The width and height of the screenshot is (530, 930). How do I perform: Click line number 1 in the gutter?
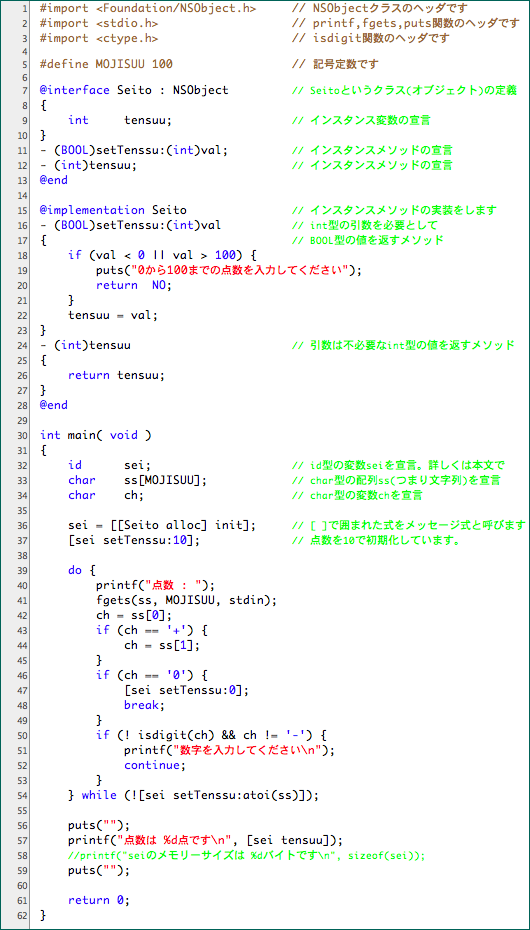pos(23,9)
